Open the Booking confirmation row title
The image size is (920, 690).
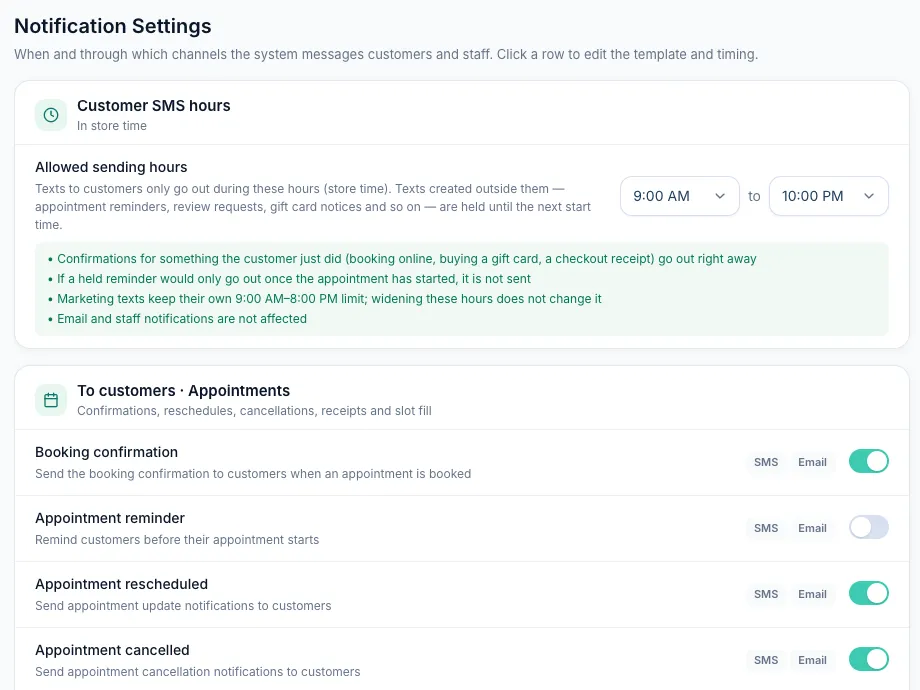106,452
